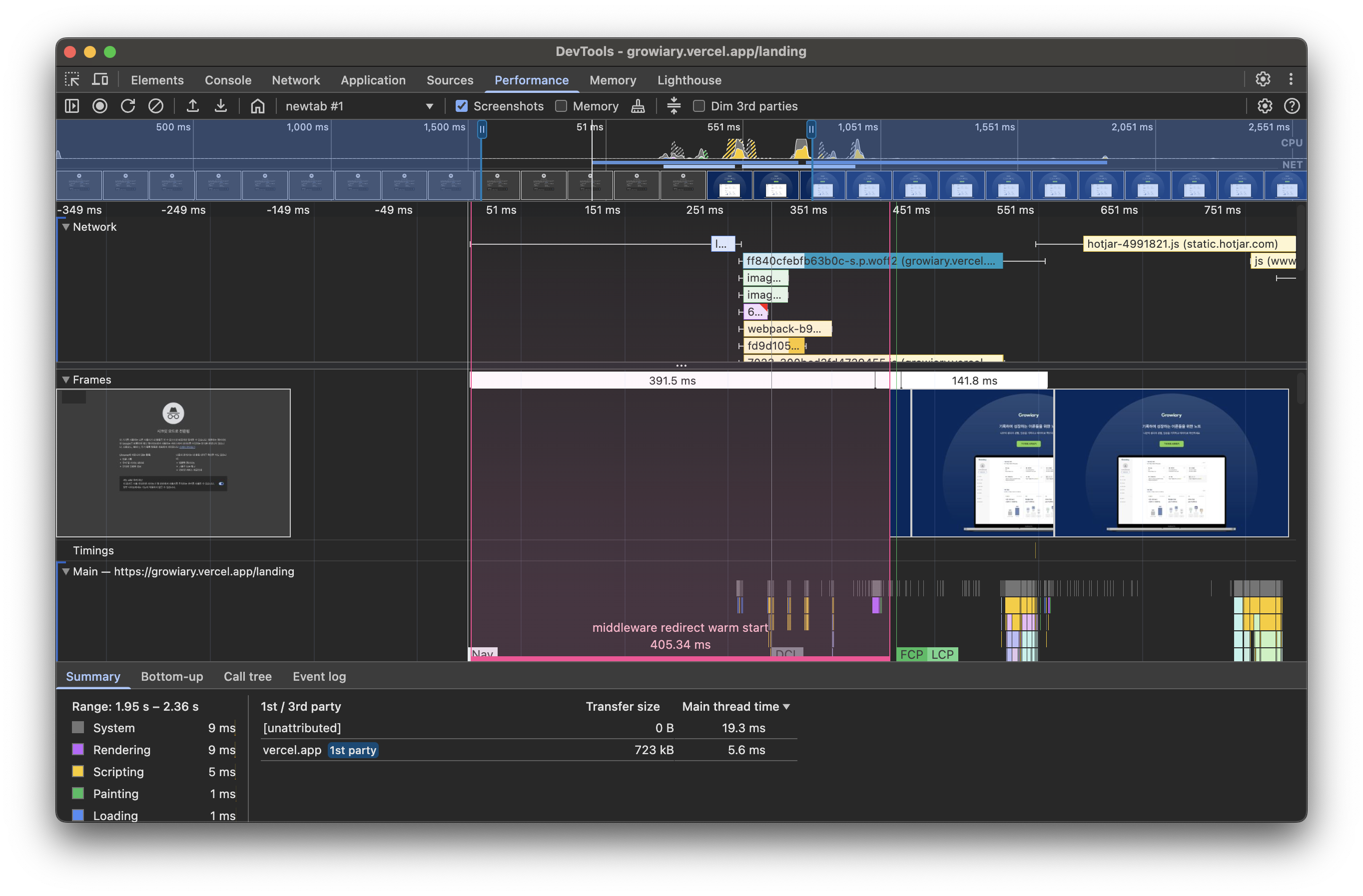Sort by the Transfer size column header
1363x896 pixels.
tap(623, 707)
